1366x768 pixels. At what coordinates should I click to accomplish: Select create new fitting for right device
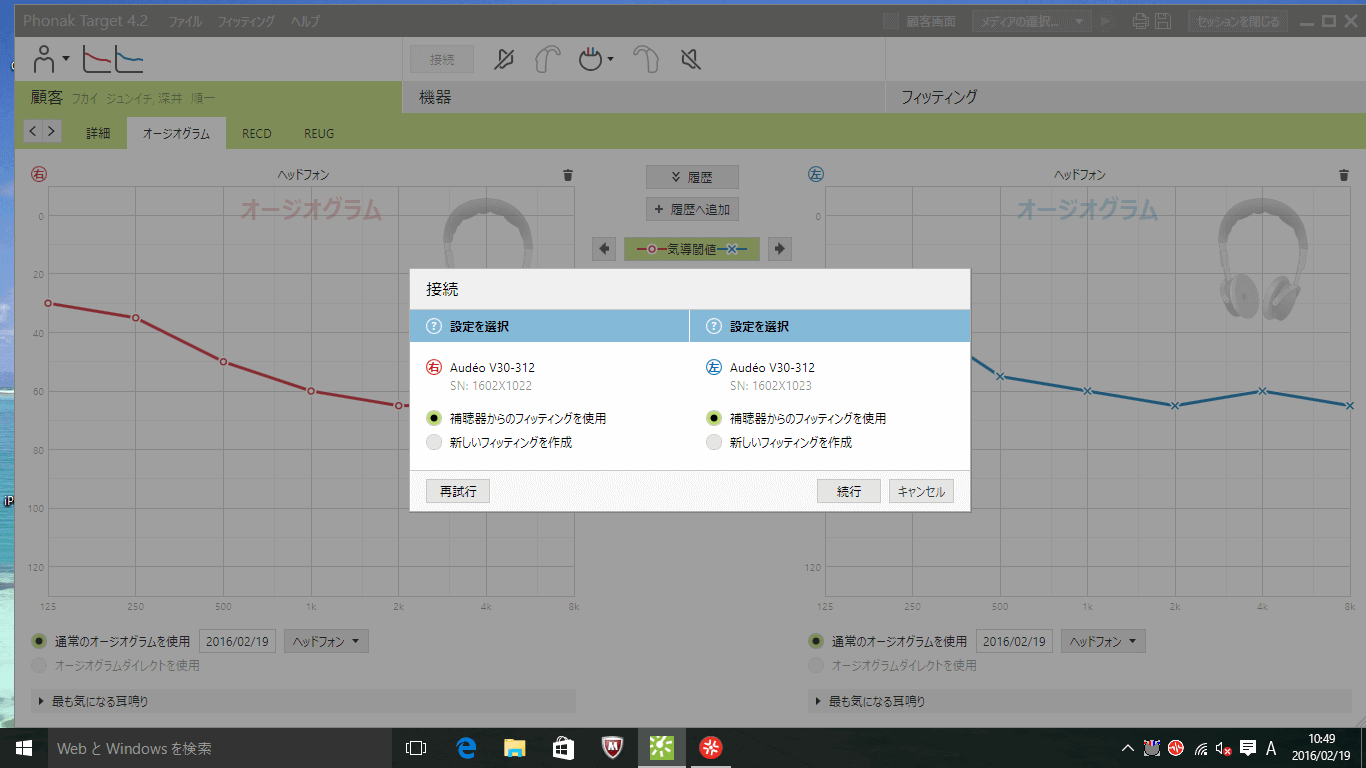pyautogui.click(x=434, y=442)
